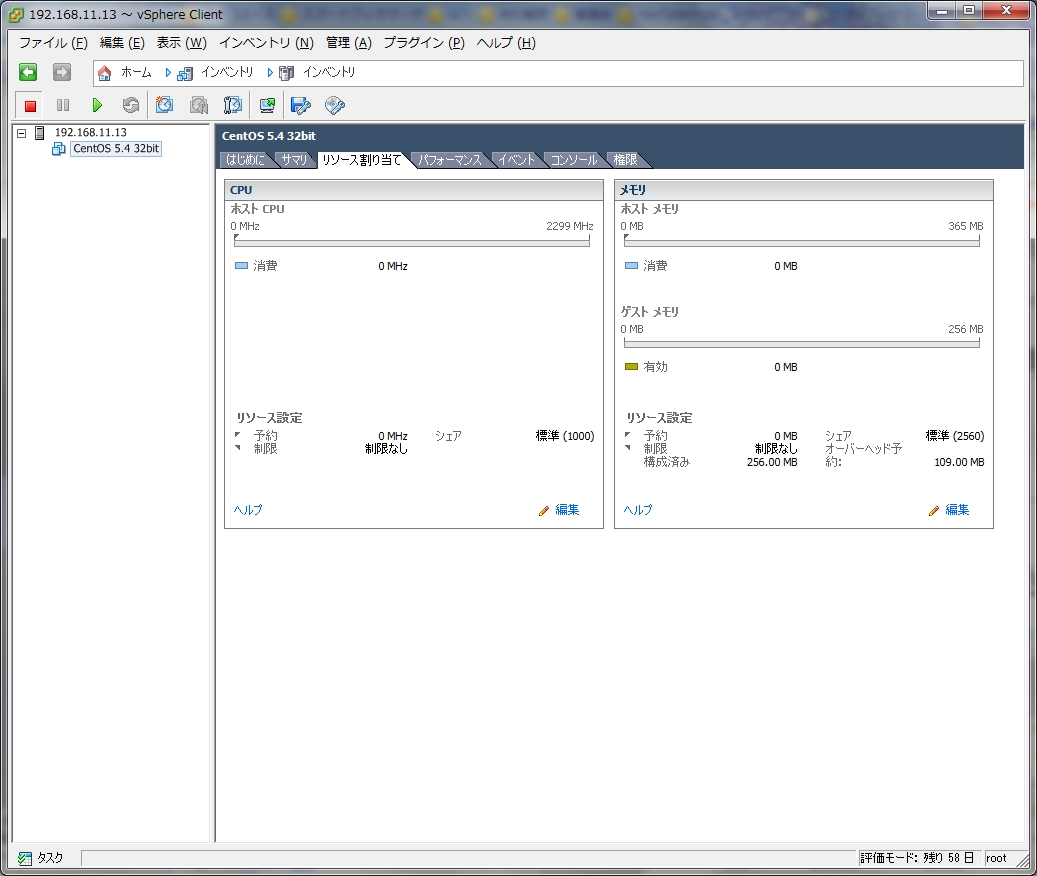Open the インベントリ (N) menu
This screenshot has height=876, width=1037.
coord(266,43)
